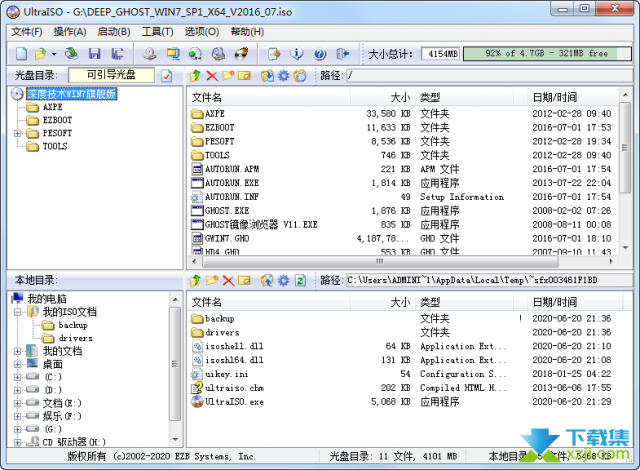
Task: Select the drivers folder in local tree
Action: 75,338
